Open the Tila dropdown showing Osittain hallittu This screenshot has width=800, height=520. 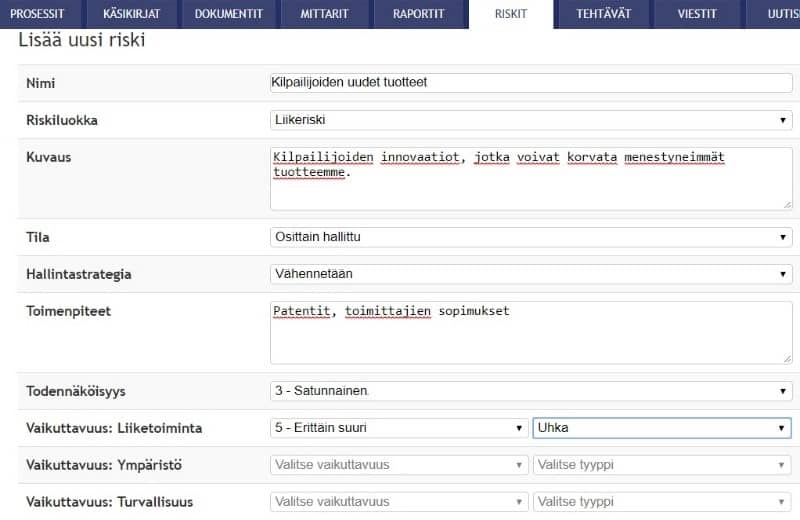tap(530, 237)
